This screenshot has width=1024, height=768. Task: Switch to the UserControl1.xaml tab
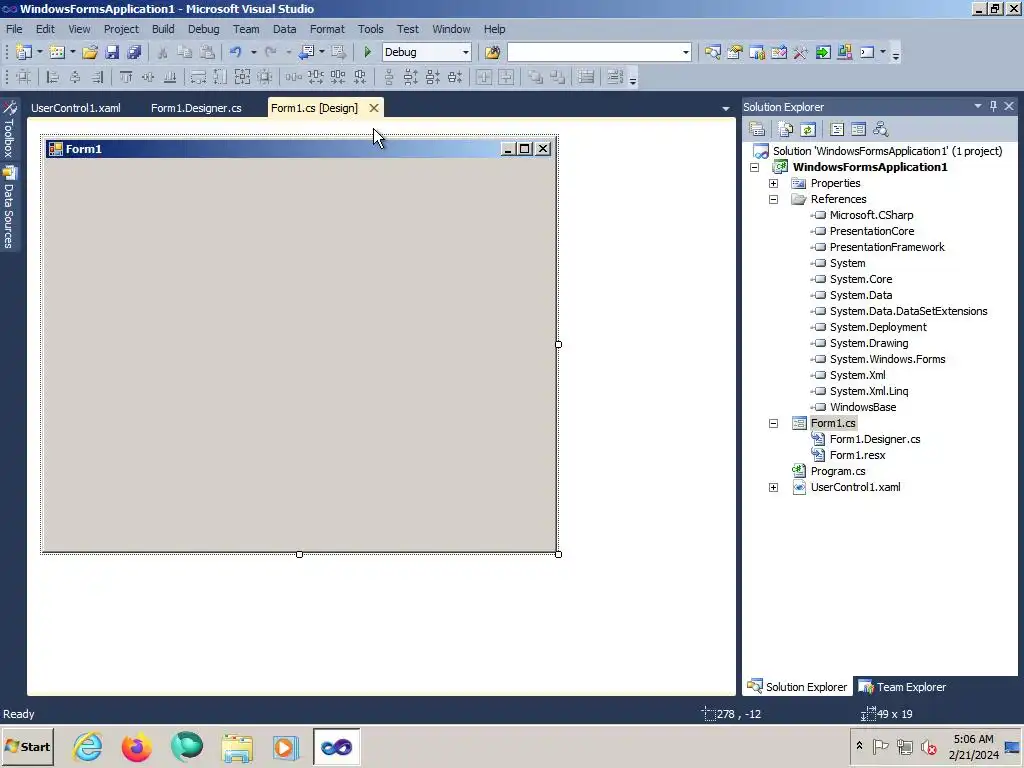click(76, 108)
